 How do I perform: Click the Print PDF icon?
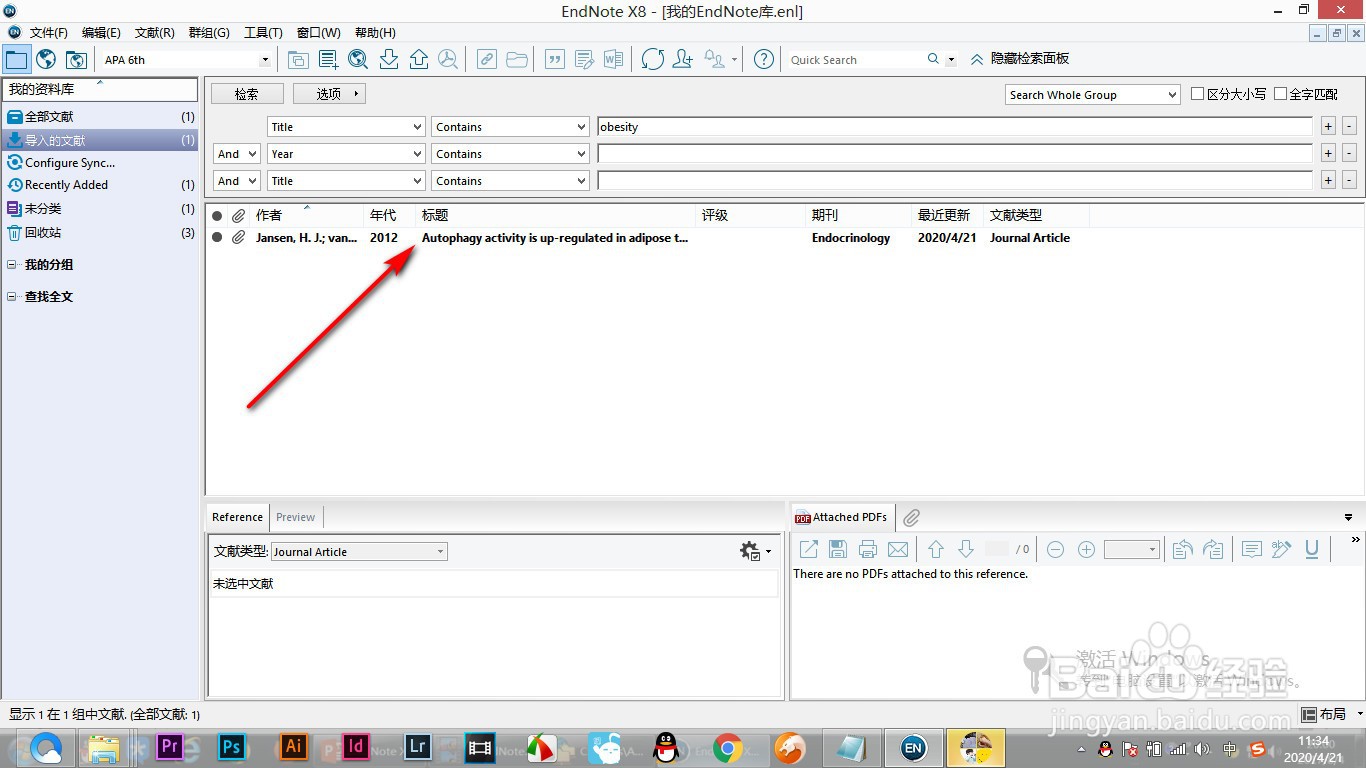tap(868, 549)
